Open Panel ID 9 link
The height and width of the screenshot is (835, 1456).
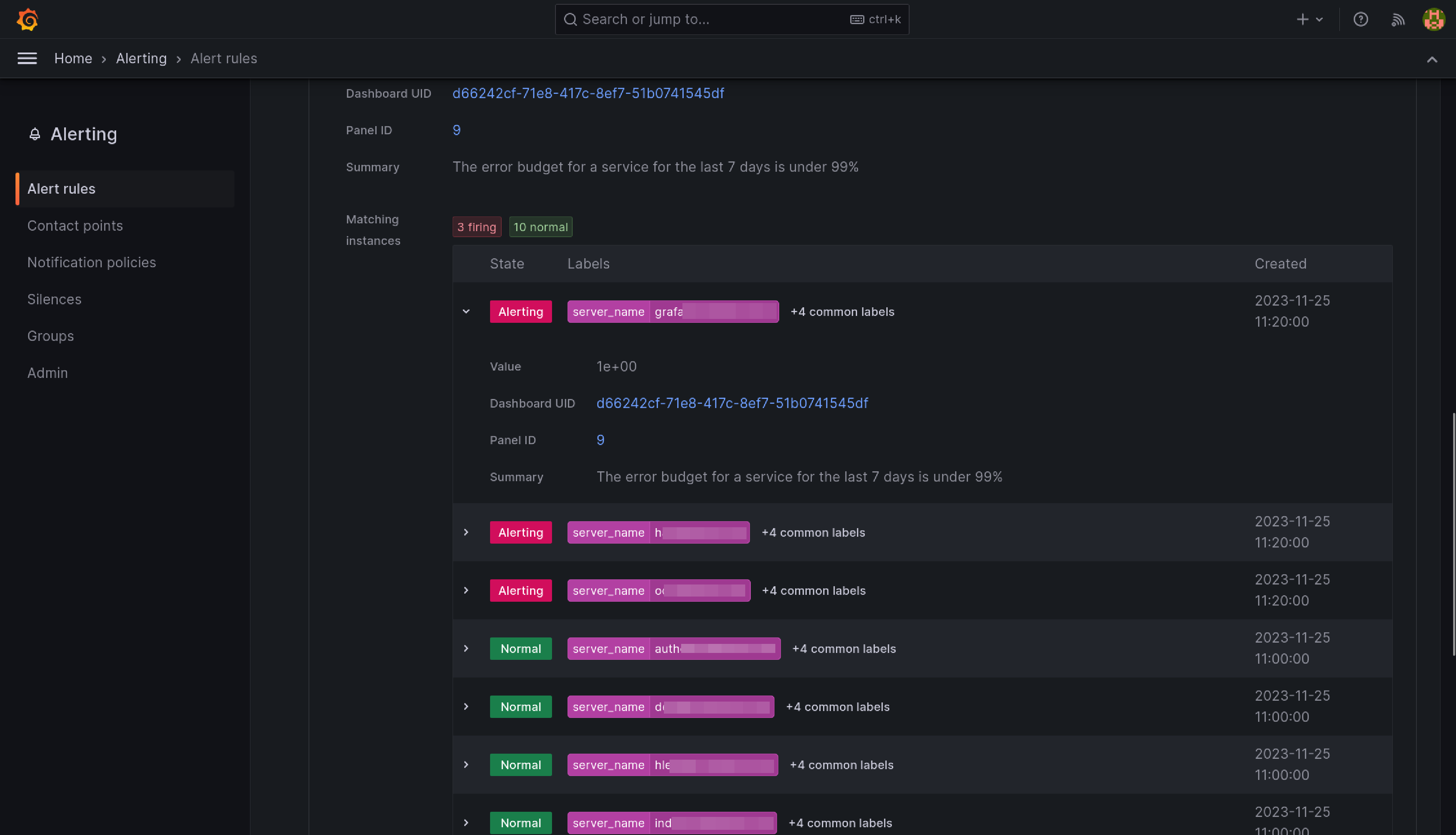click(456, 130)
